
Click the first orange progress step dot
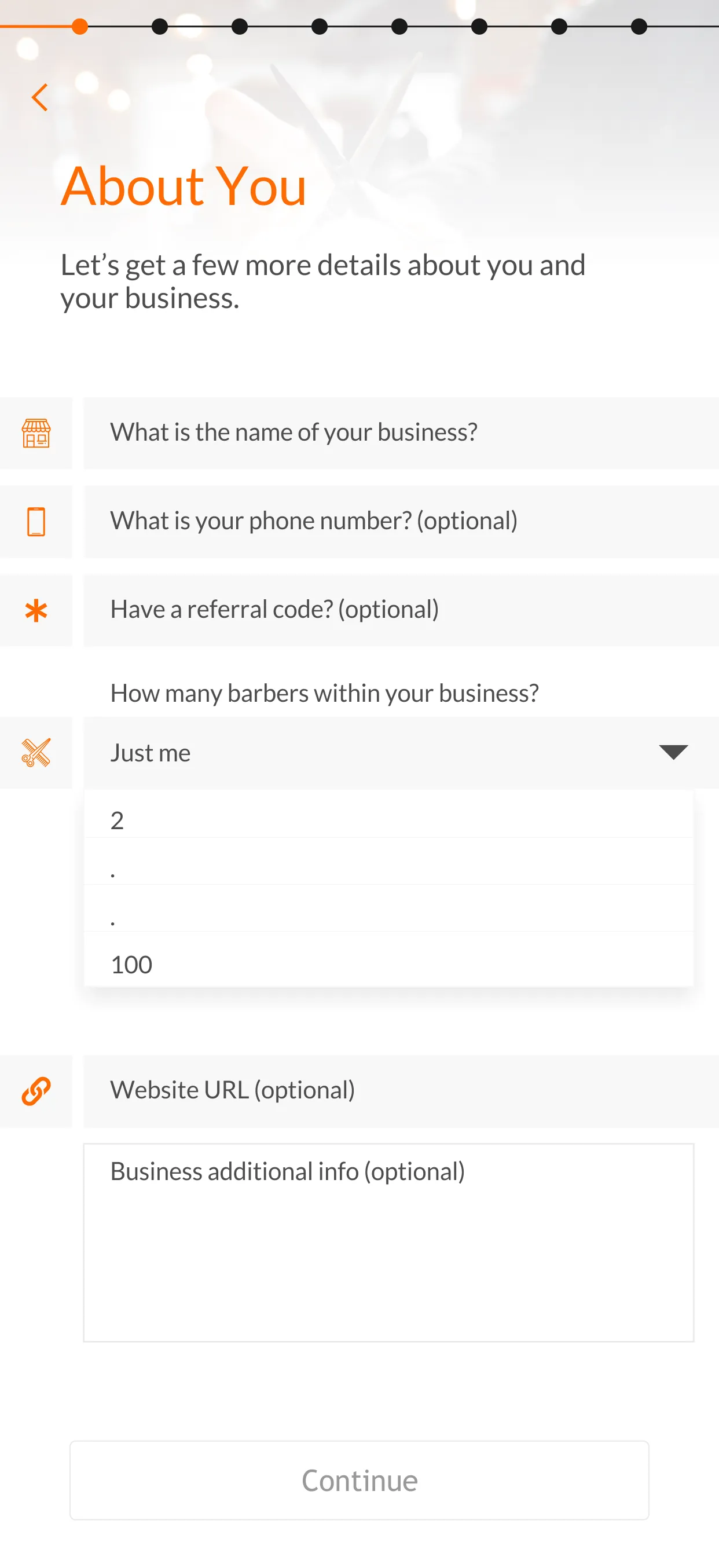tap(80, 27)
